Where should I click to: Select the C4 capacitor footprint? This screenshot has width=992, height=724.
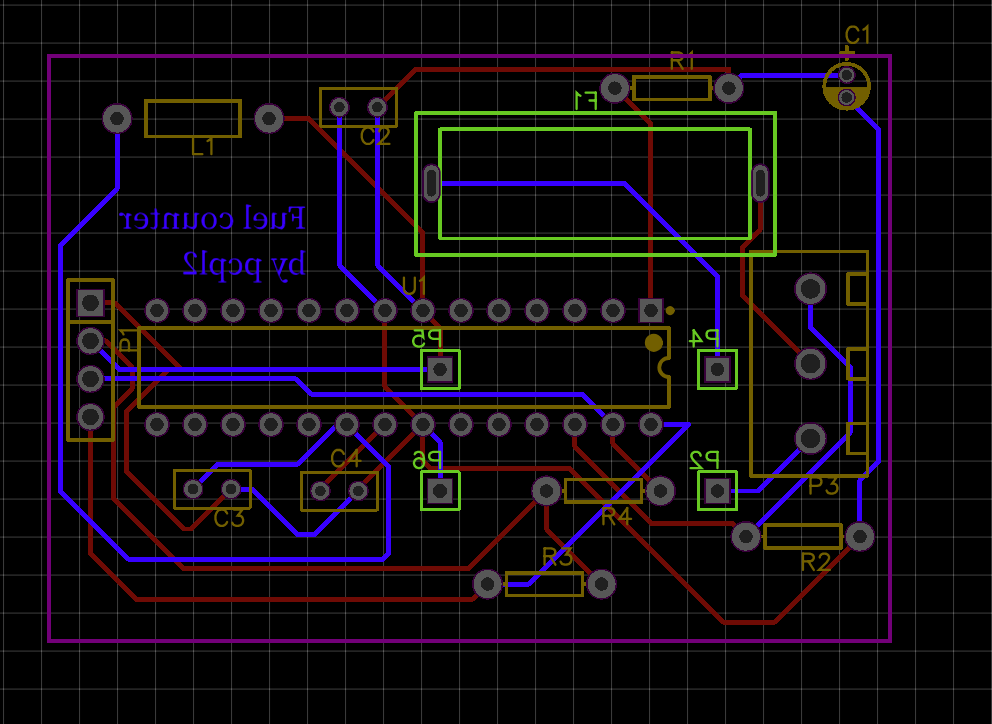point(339,491)
